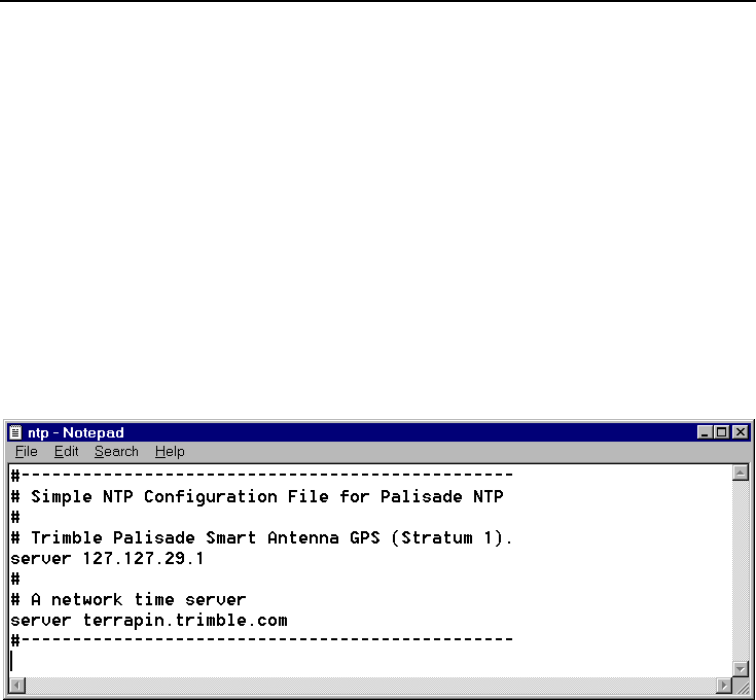Screen dimensions: 756x700
Task: Open the Edit menu
Action: click(x=66, y=452)
